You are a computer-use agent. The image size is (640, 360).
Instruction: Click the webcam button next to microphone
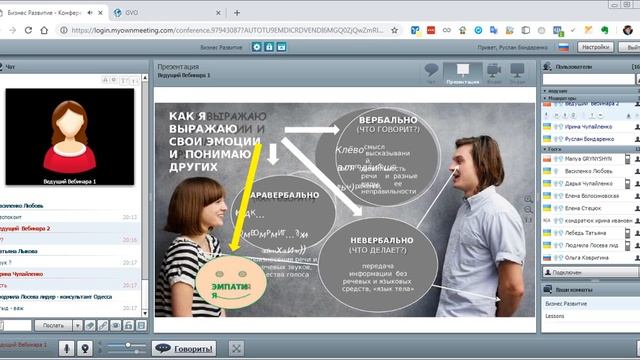pyautogui.click(x=85, y=348)
